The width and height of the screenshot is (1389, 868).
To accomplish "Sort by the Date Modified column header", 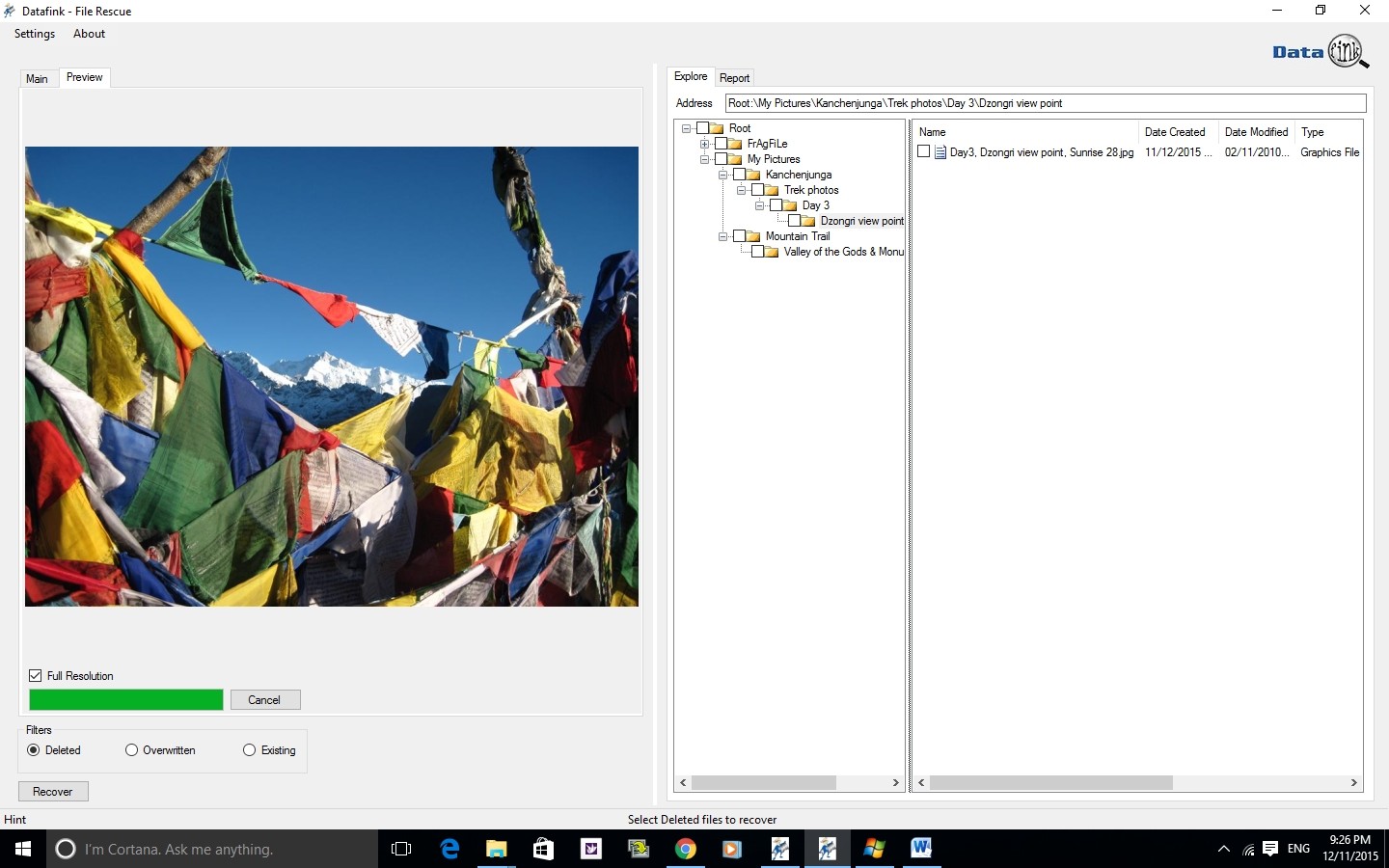I will tap(1257, 132).
